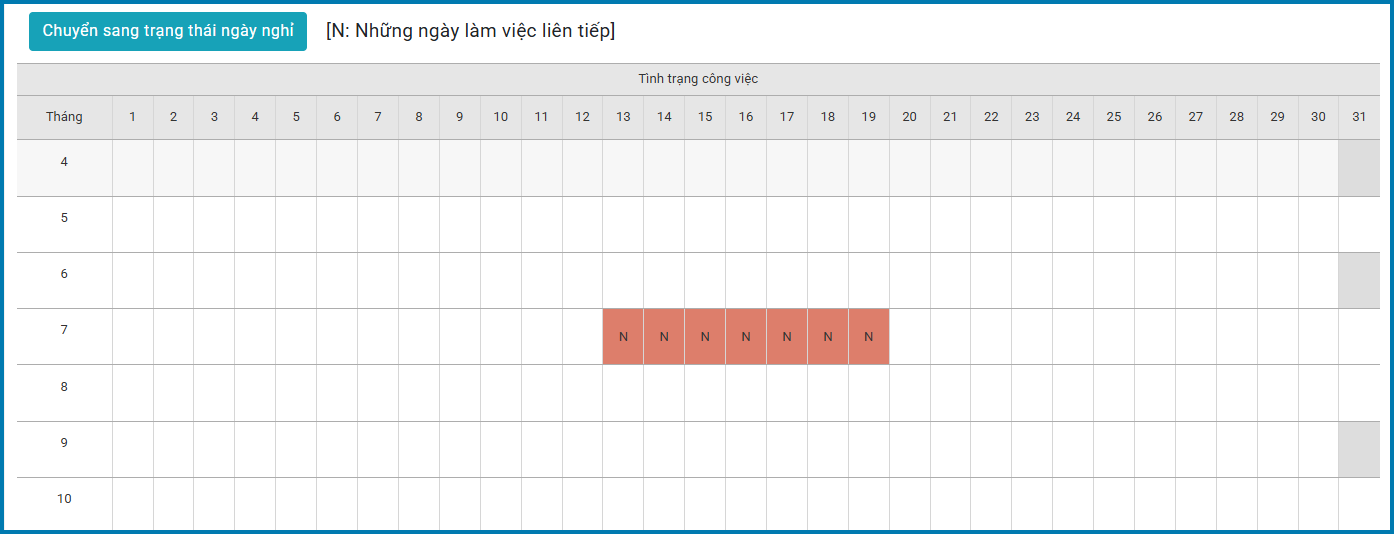Image resolution: width=1394 pixels, height=534 pixels.
Task: Select the empty day 20 cell in month 7
Action: coord(910,337)
